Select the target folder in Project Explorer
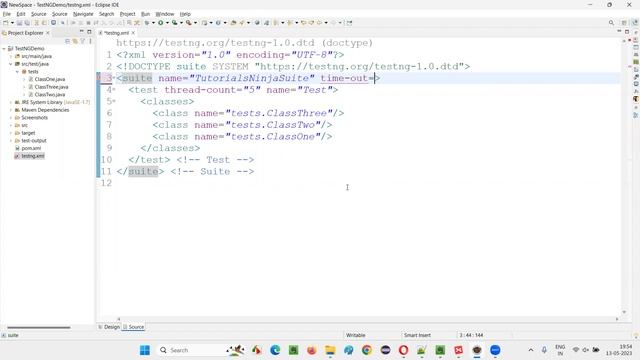The image size is (640, 360). tap(28, 133)
